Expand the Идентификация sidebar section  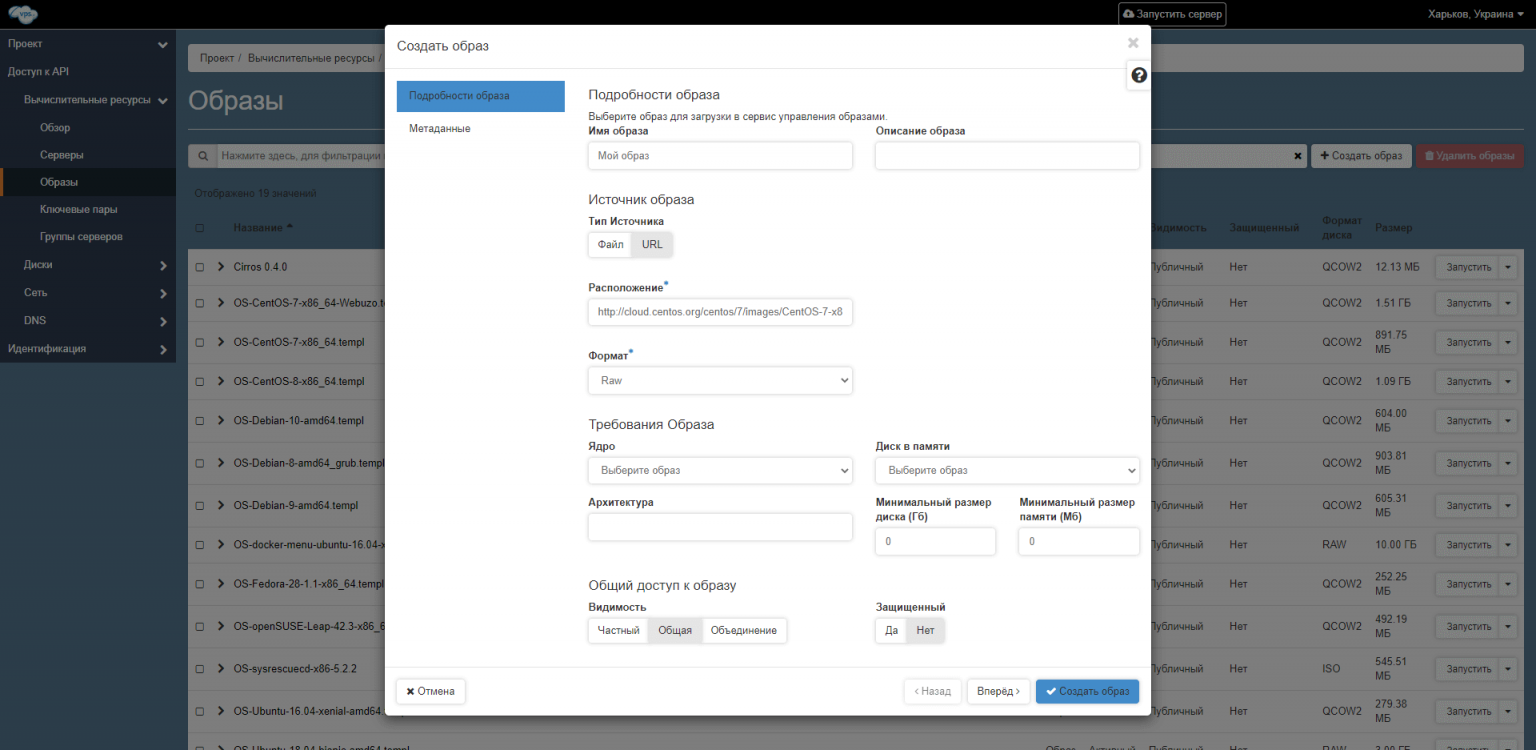tap(88, 349)
